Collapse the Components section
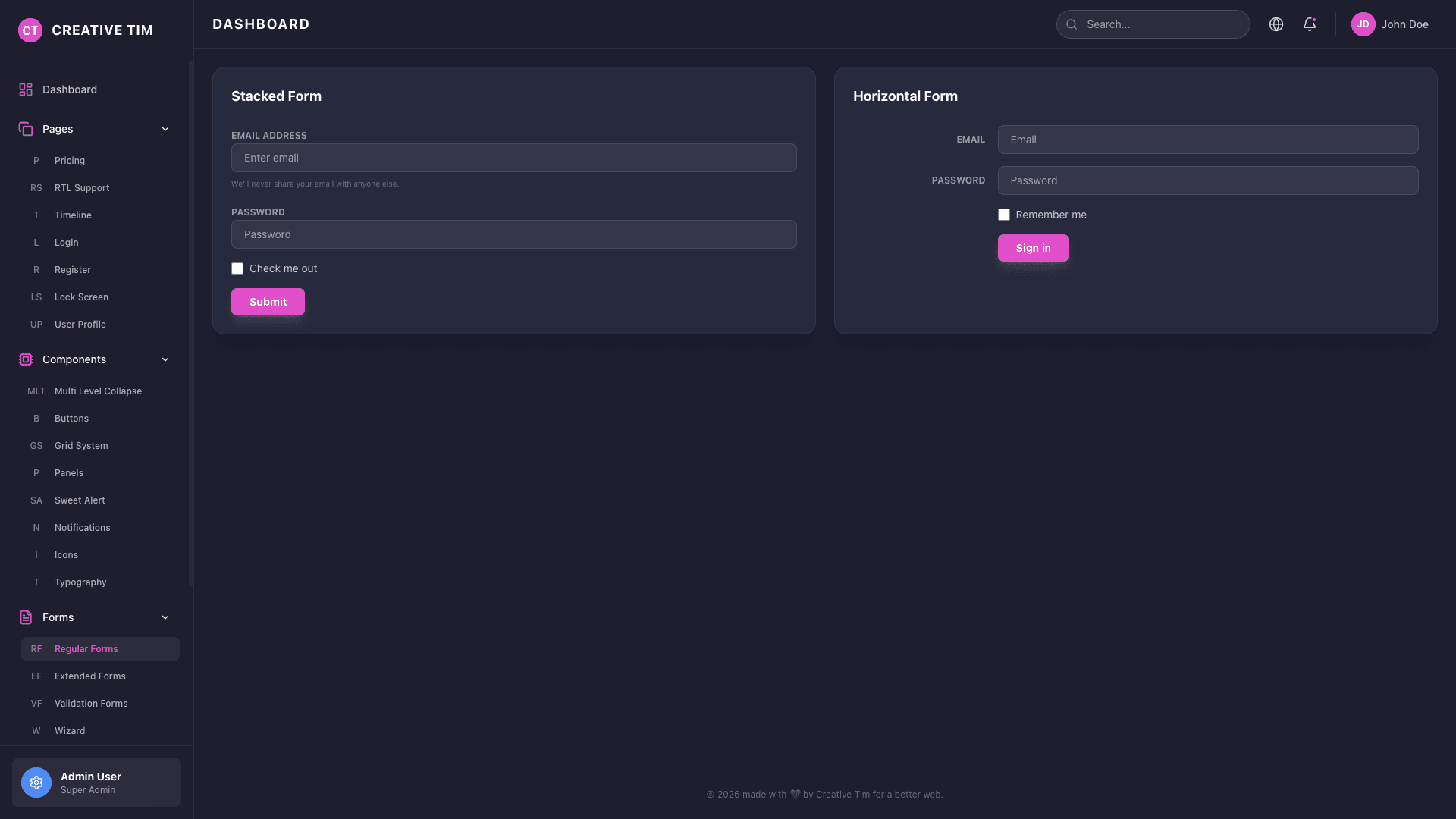Viewport: 1456px width, 819px height. (165, 359)
